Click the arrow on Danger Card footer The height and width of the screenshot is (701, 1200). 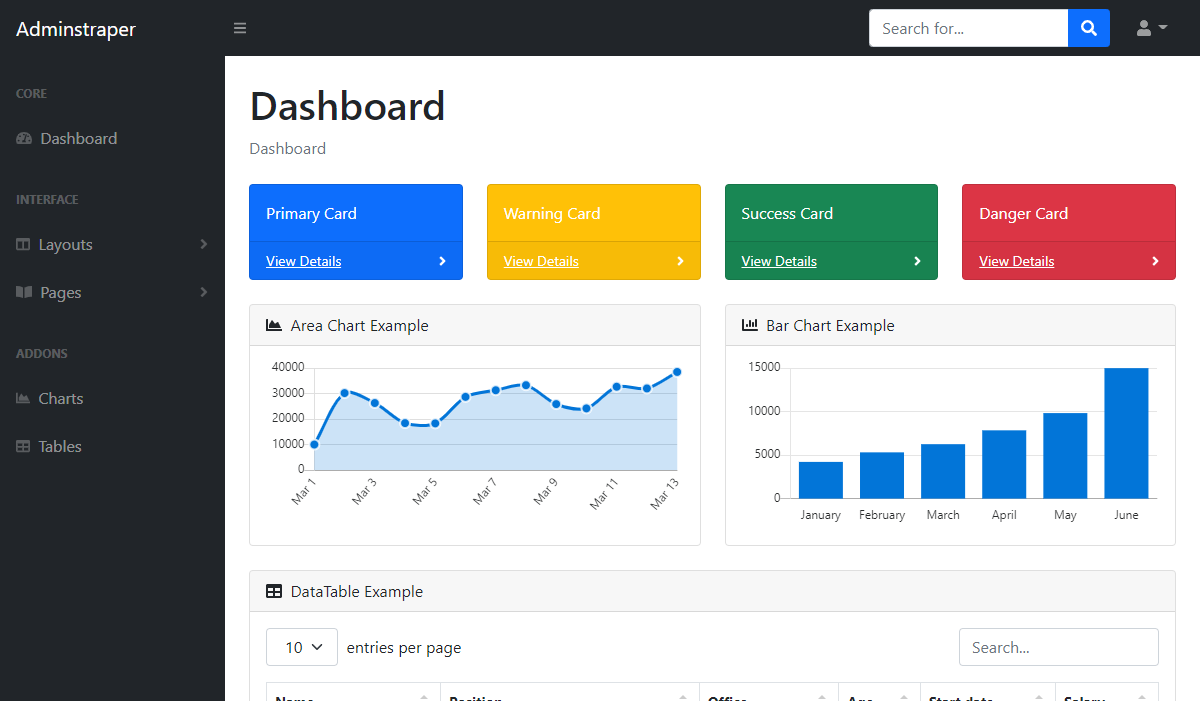[x=1155, y=261]
